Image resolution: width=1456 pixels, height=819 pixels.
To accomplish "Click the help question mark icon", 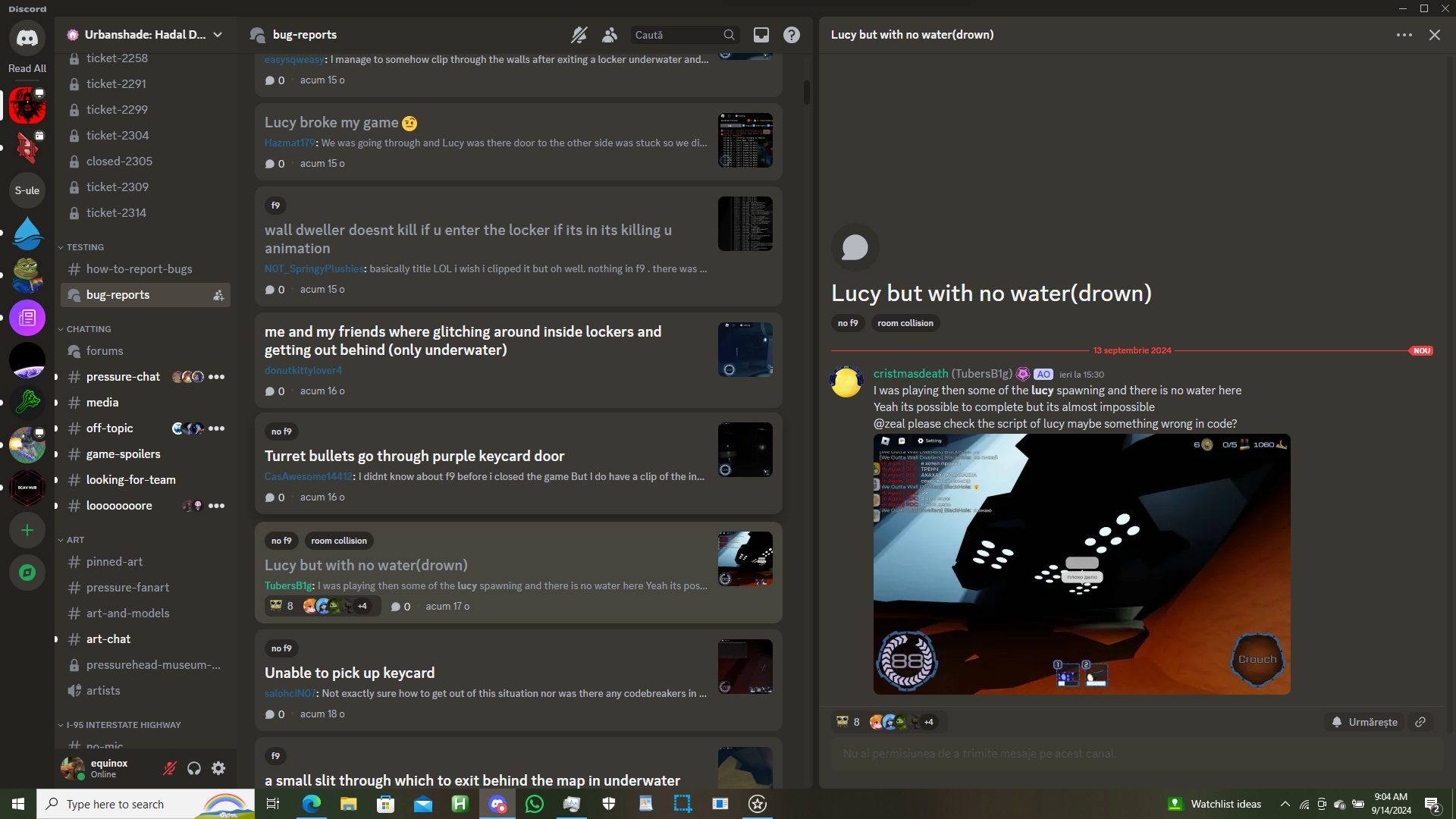I will [x=791, y=35].
